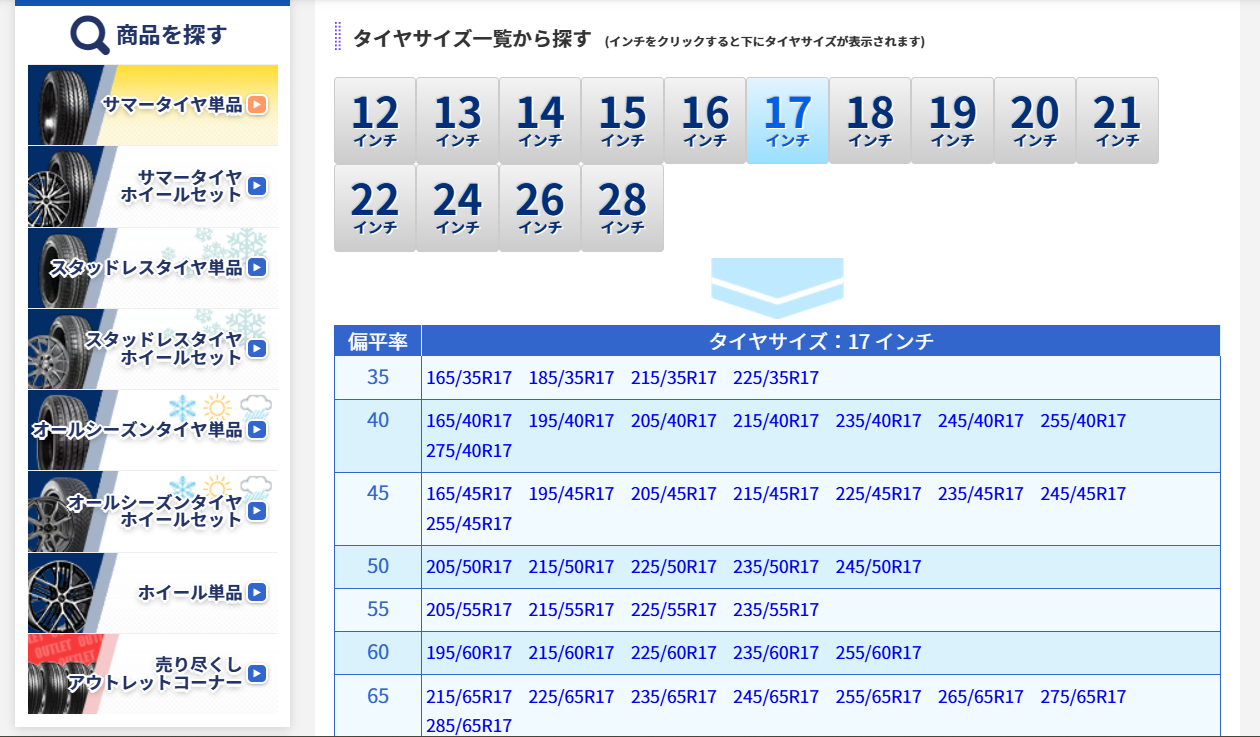Open スタッドレスタイヤ単品 category banner

(x=153, y=267)
